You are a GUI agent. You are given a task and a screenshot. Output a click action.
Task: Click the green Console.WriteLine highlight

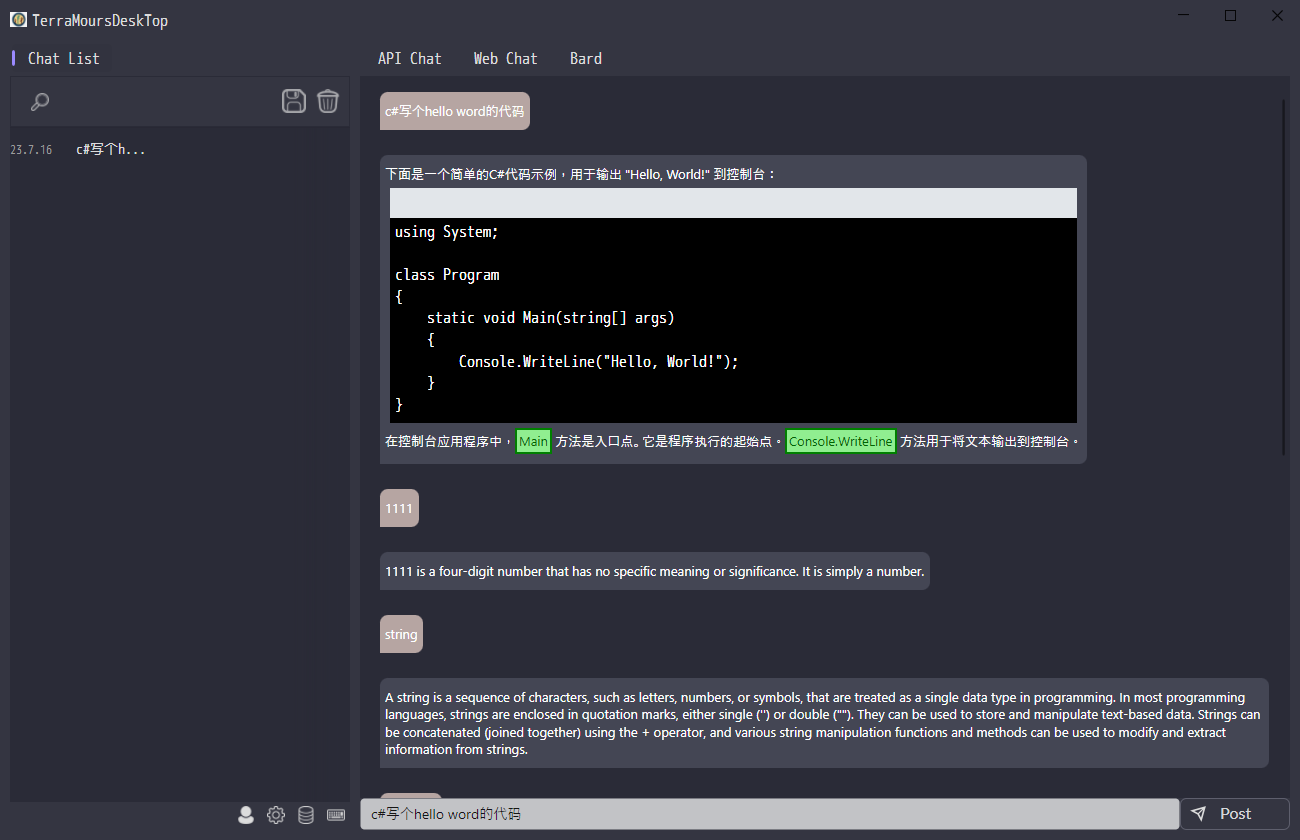(840, 440)
